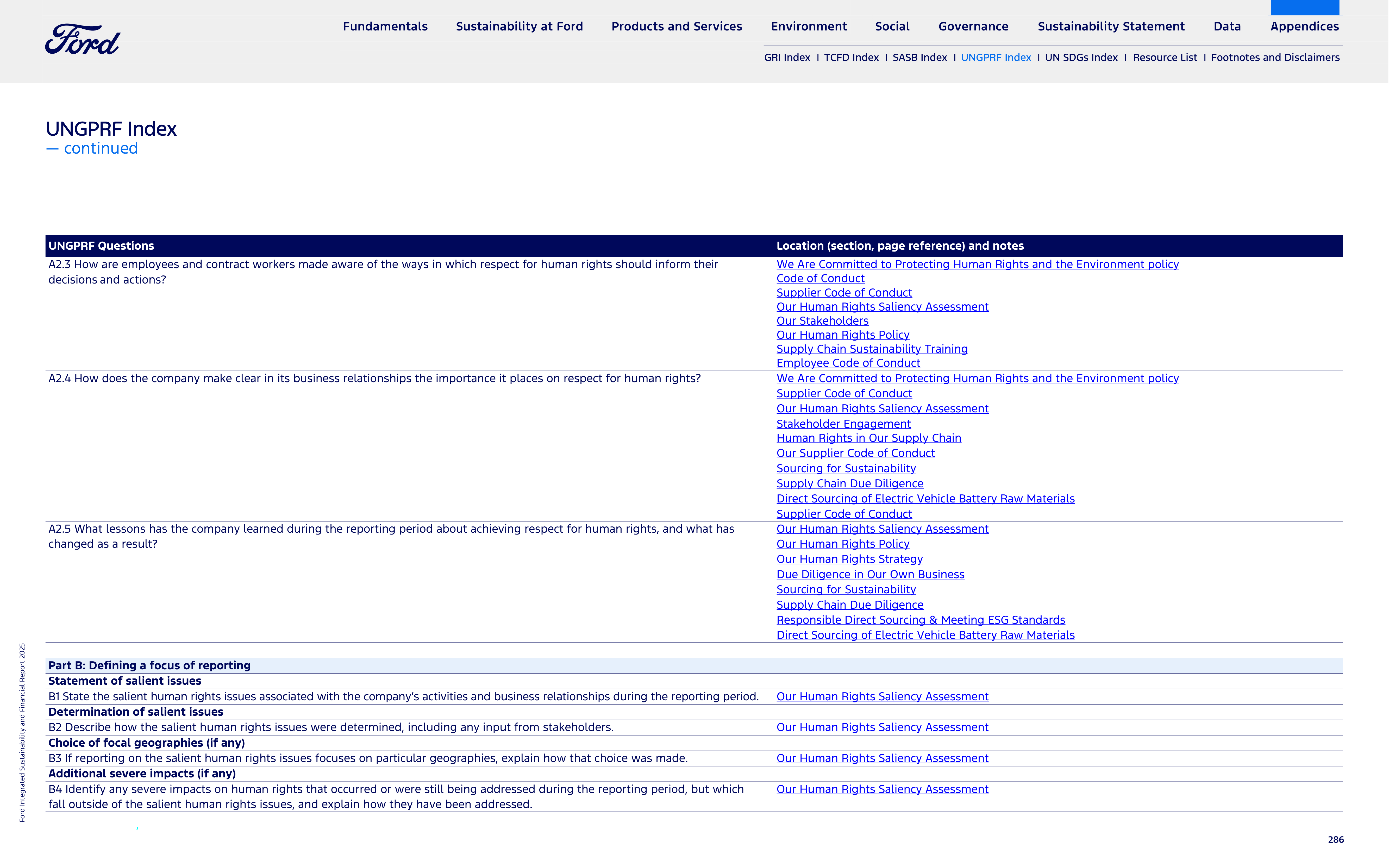The height and width of the screenshot is (868, 1389).
Task: Open Due Diligence in Our Own Business
Action: click(870, 575)
